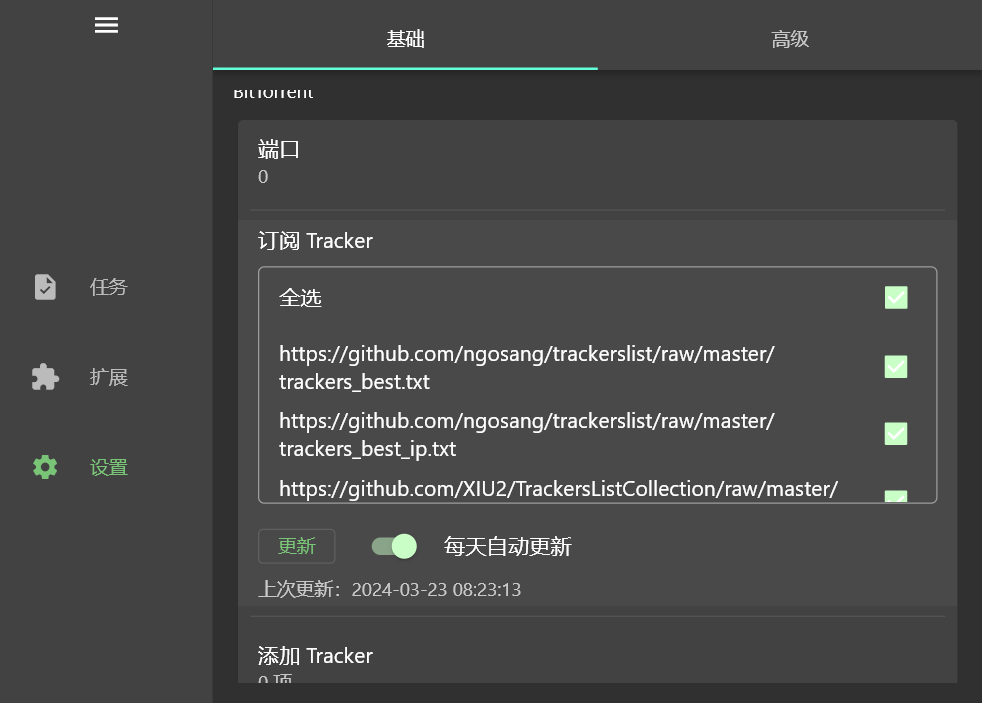Disable the 每天自动更新 daily update toggle
The image size is (982, 703).
pos(394,546)
